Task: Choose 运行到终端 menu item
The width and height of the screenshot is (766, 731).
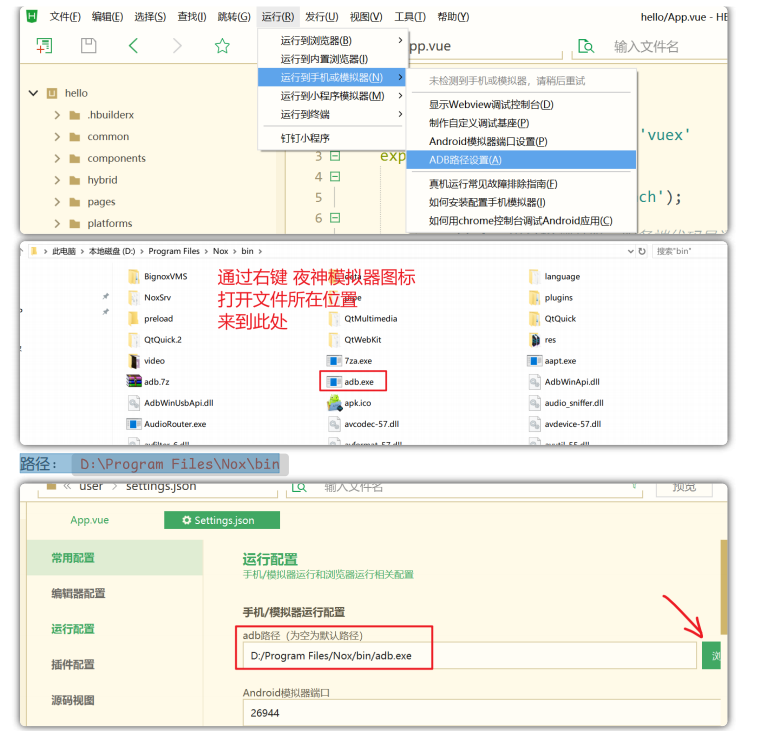Action: 332,114
